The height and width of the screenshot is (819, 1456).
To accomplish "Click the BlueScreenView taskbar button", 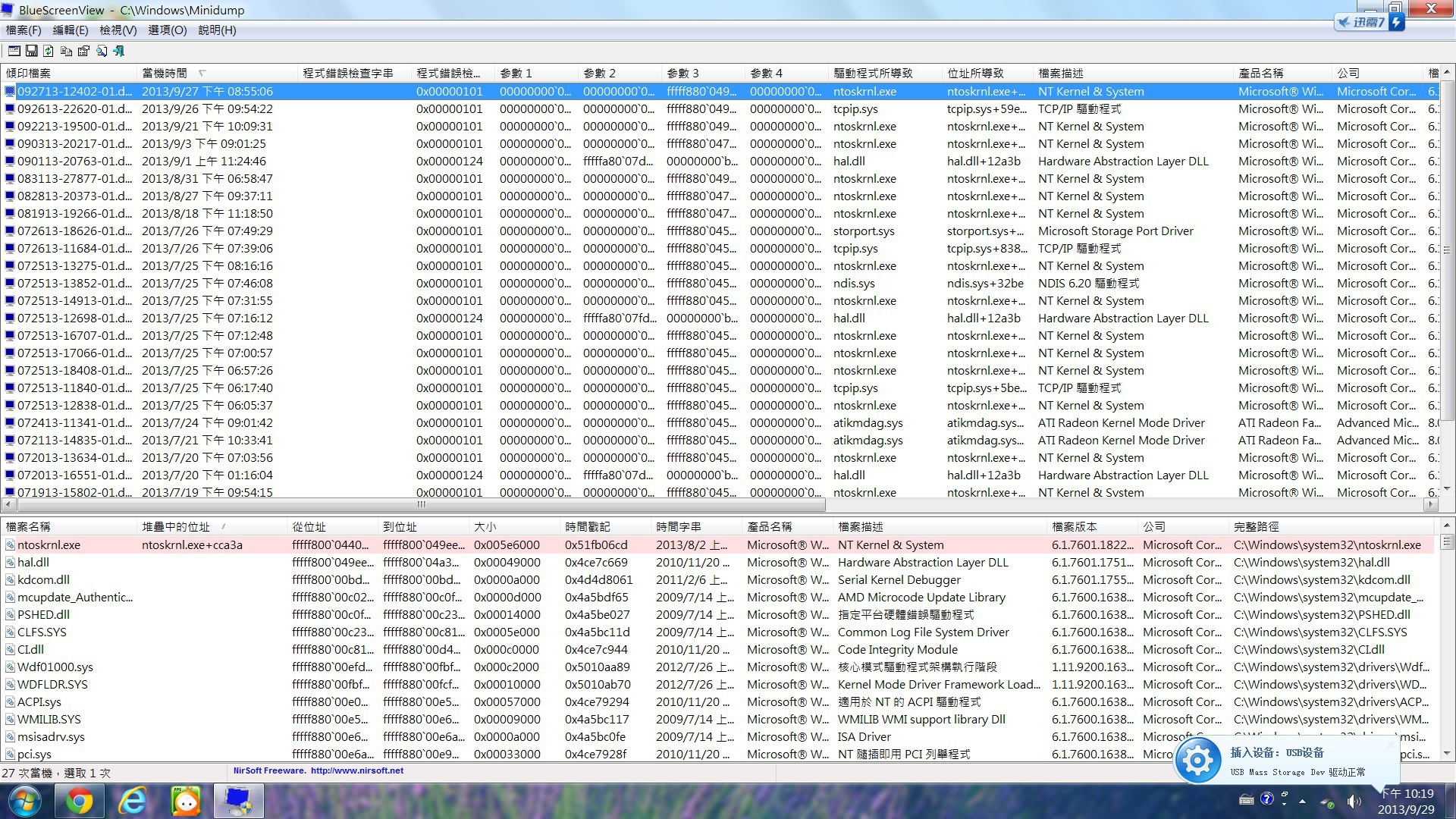I will (239, 802).
